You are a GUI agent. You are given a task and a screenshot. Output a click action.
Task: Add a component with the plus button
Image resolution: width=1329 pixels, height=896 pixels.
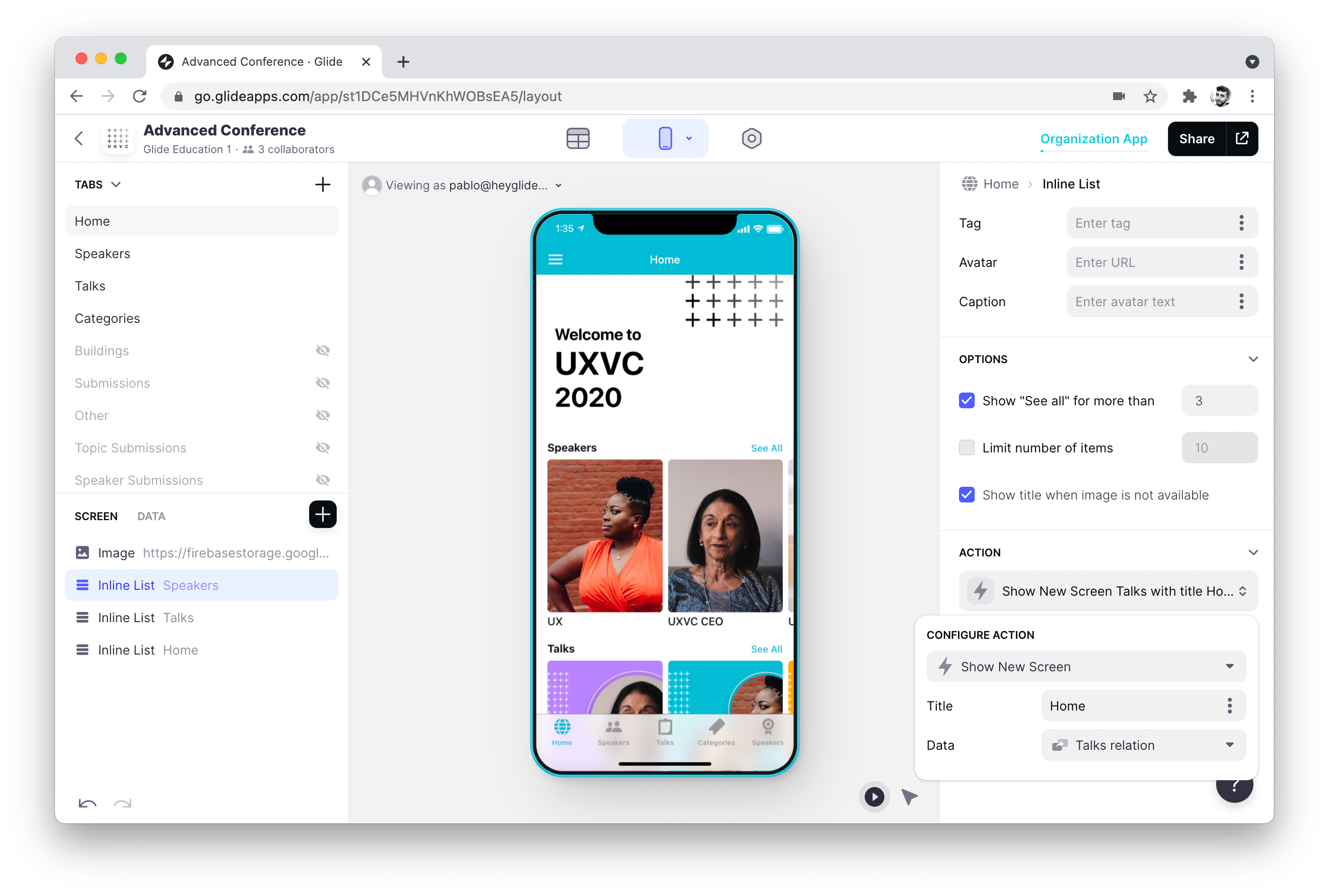(322, 514)
